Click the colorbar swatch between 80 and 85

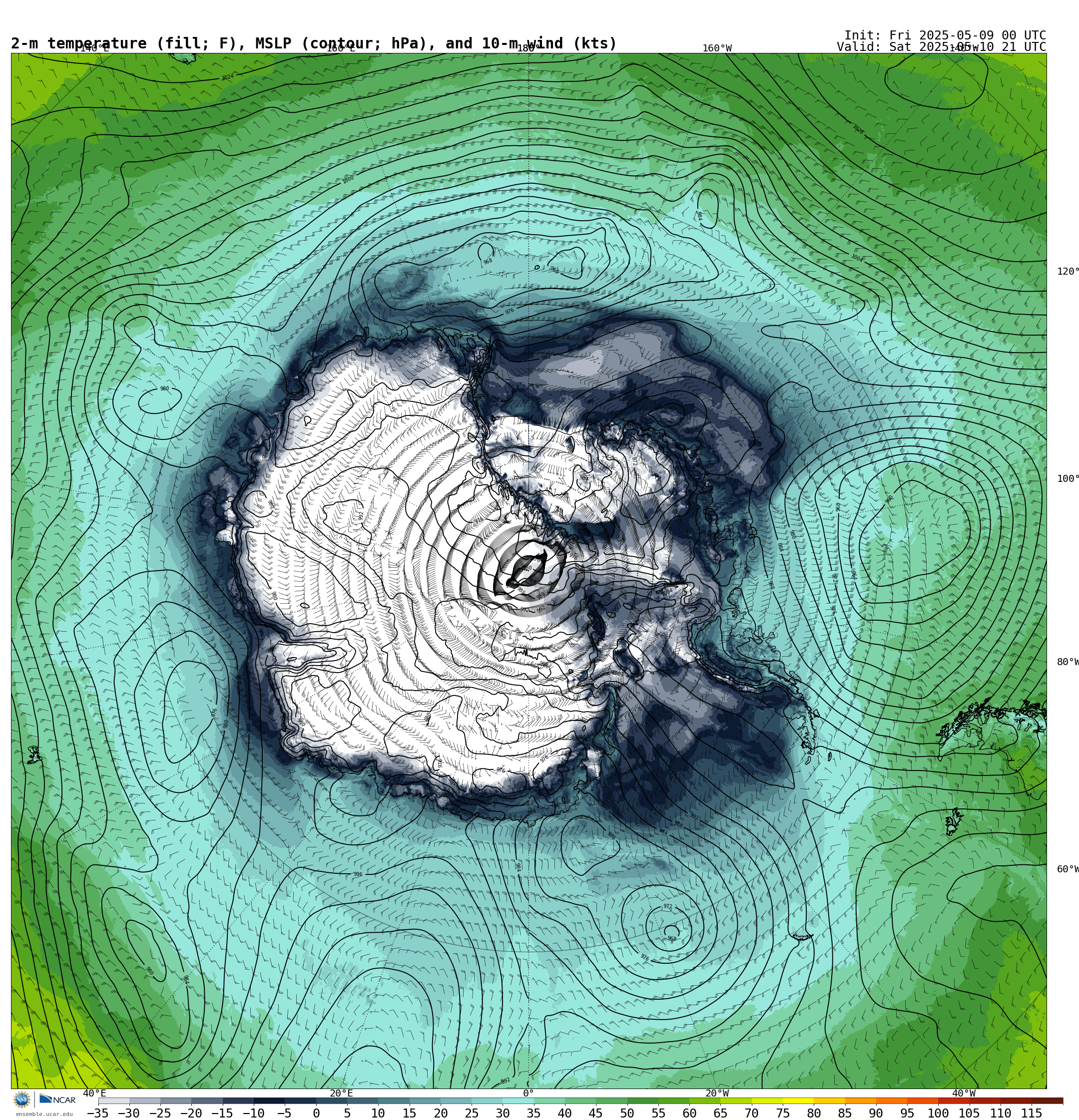point(829,1101)
